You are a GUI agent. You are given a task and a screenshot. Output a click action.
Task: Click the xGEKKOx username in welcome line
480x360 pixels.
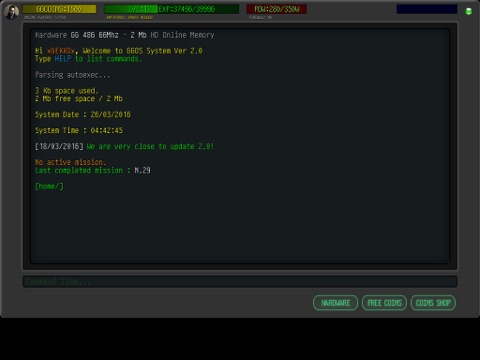pos(61,51)
